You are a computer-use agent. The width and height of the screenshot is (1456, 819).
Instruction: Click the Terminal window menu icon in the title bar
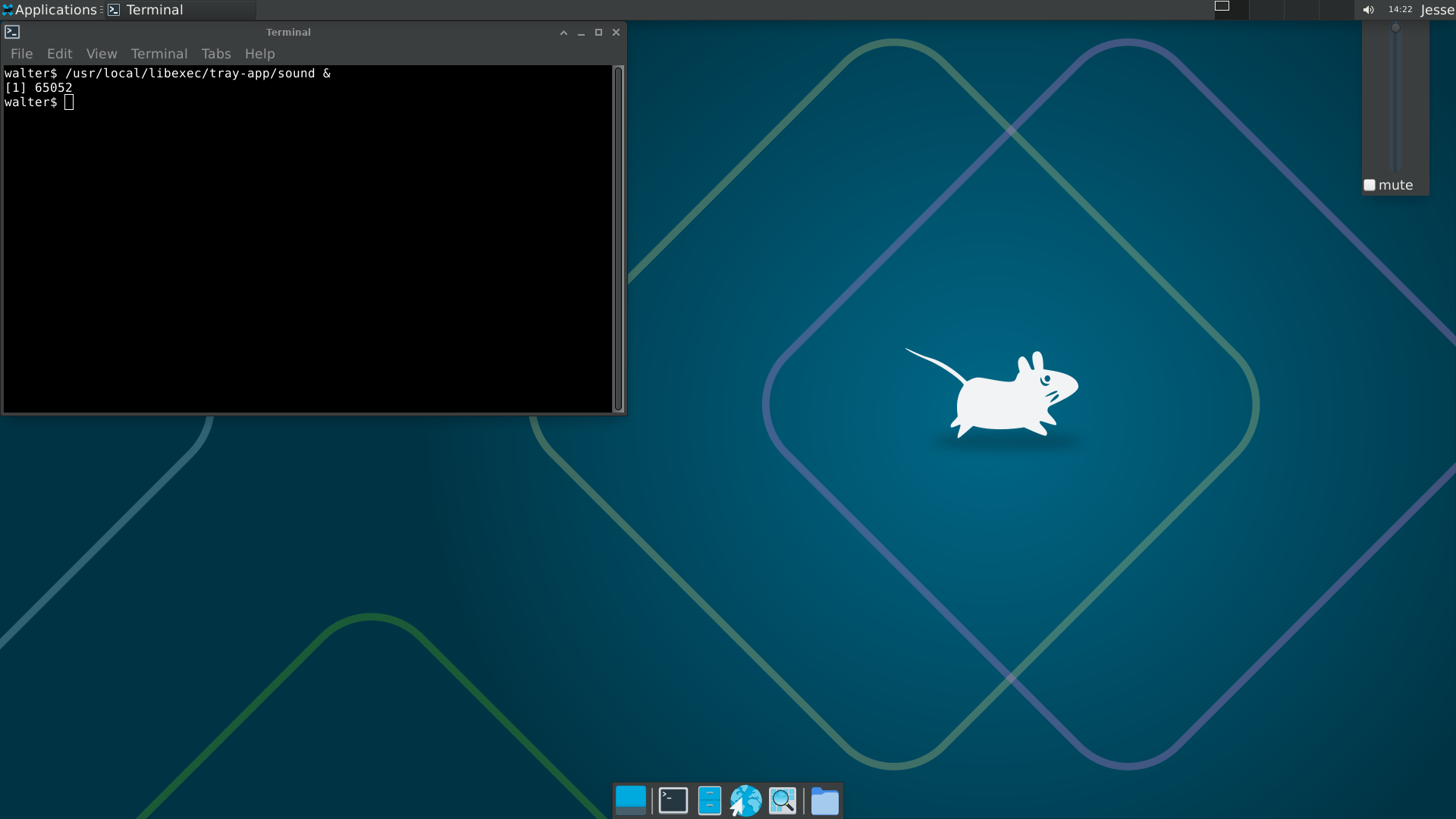(x=12, y=32)
